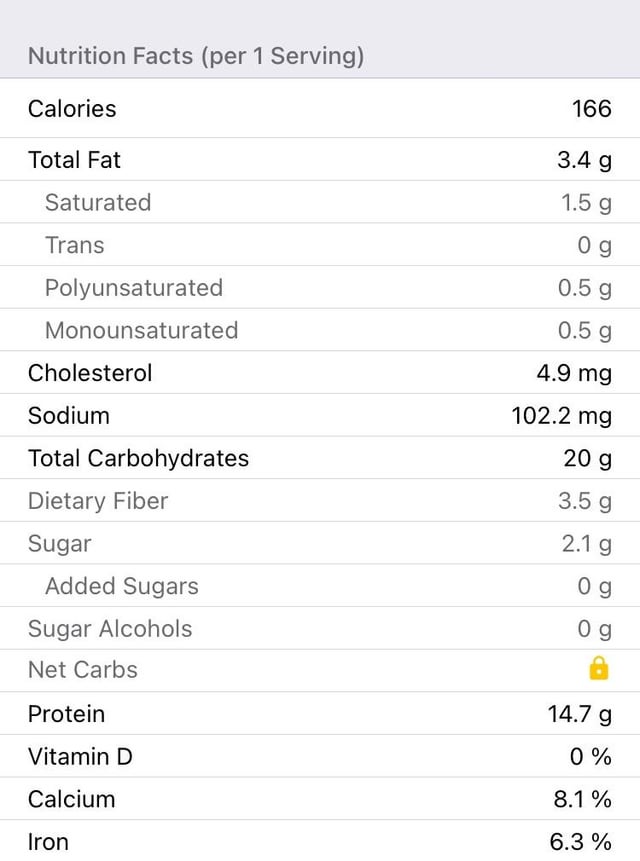Viewport: 640px width, 861px height.
Task: Select the Sugar row
Action: point(320,543)
